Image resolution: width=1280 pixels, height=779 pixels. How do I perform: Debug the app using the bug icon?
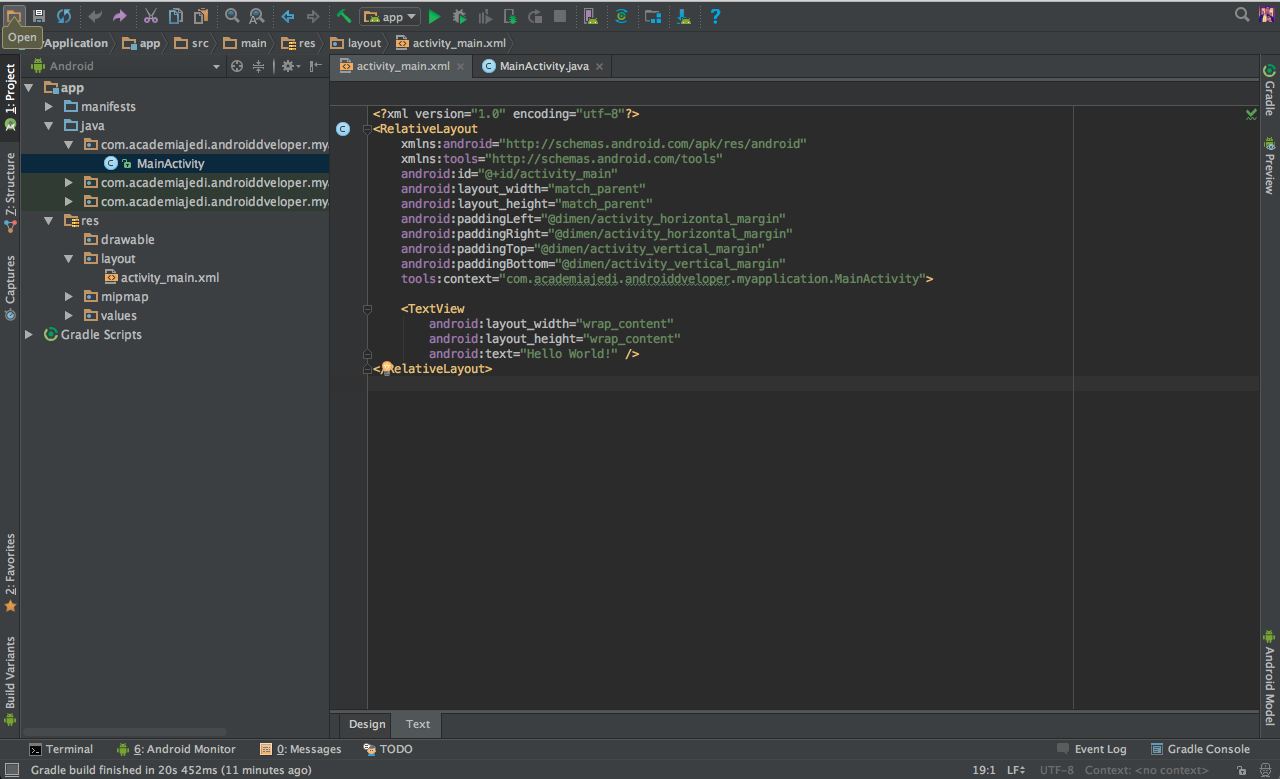click(x=459, y=16)
